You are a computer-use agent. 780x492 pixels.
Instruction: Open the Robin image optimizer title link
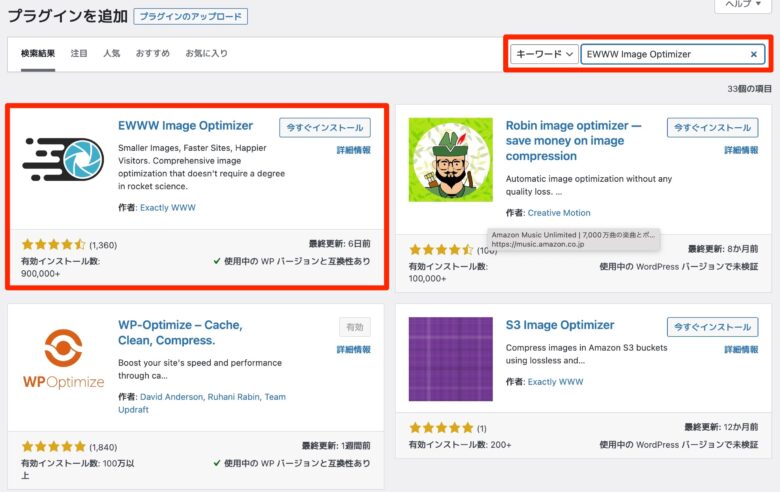point(574,141)
